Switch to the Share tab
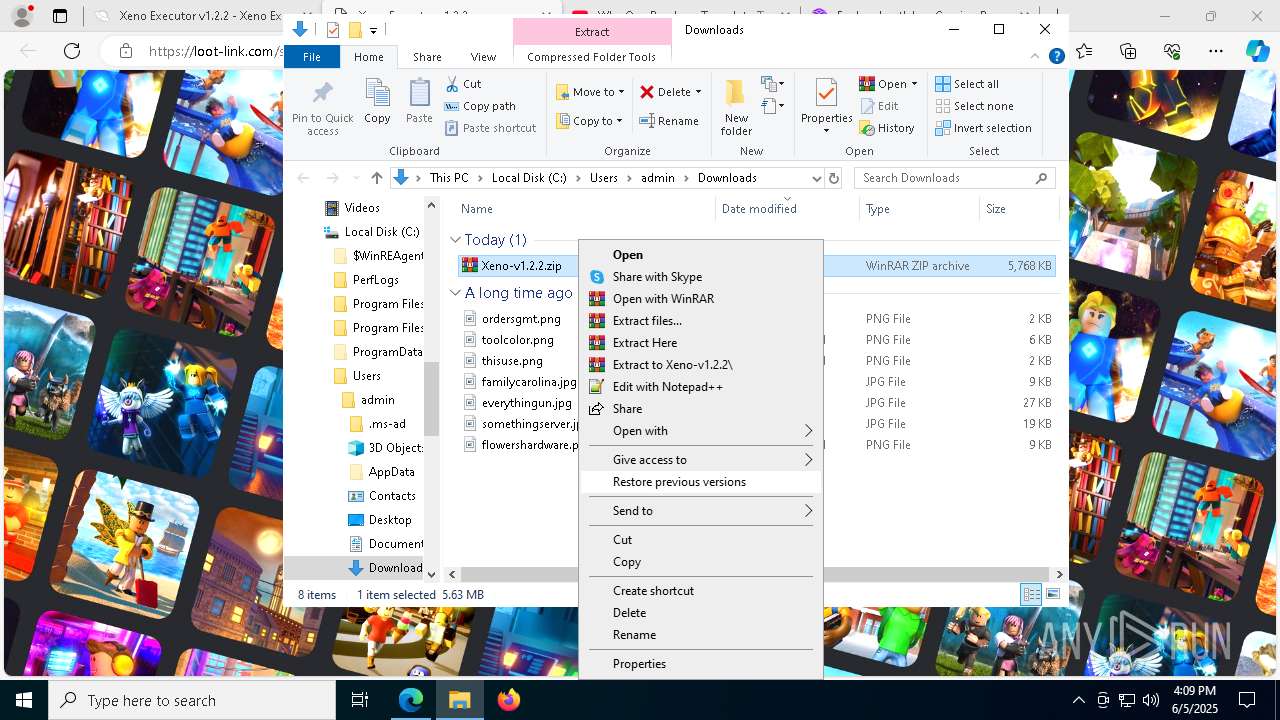 pyautogui.click(x=427, y=57)
